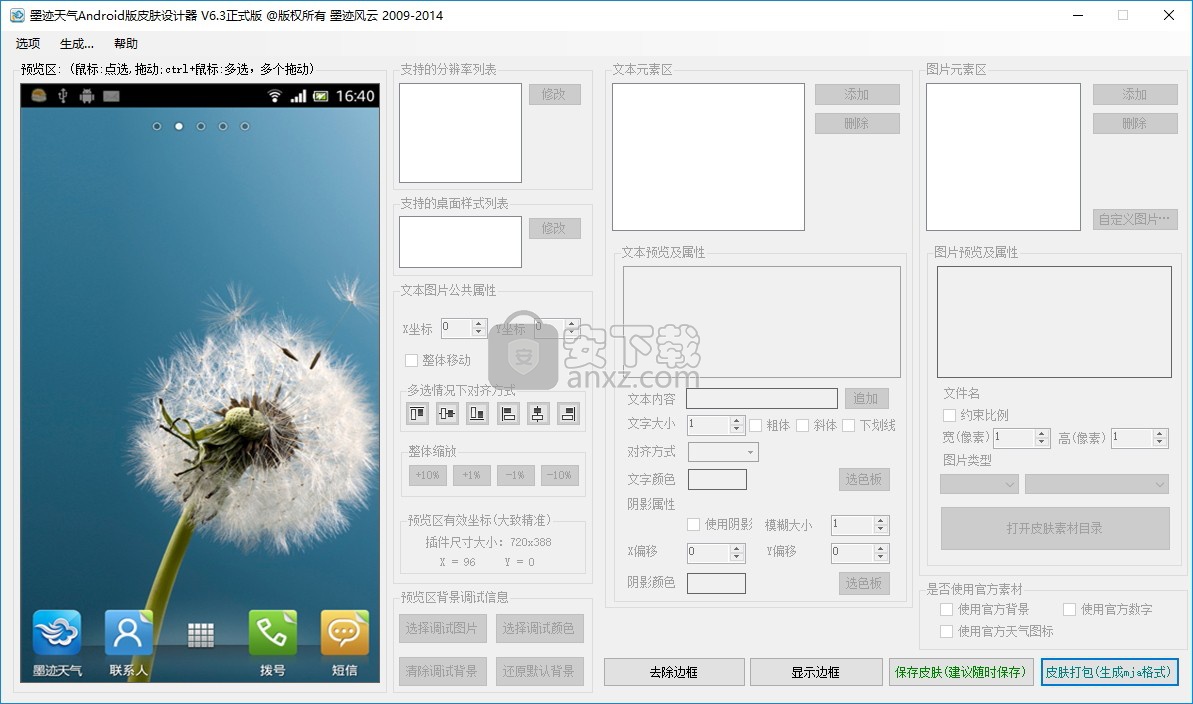Image resolution: width=1193 pixels, height=704 pixels.
Task: Open the 生成... menu
Action: pyautogui.click(x=77, y=44)
